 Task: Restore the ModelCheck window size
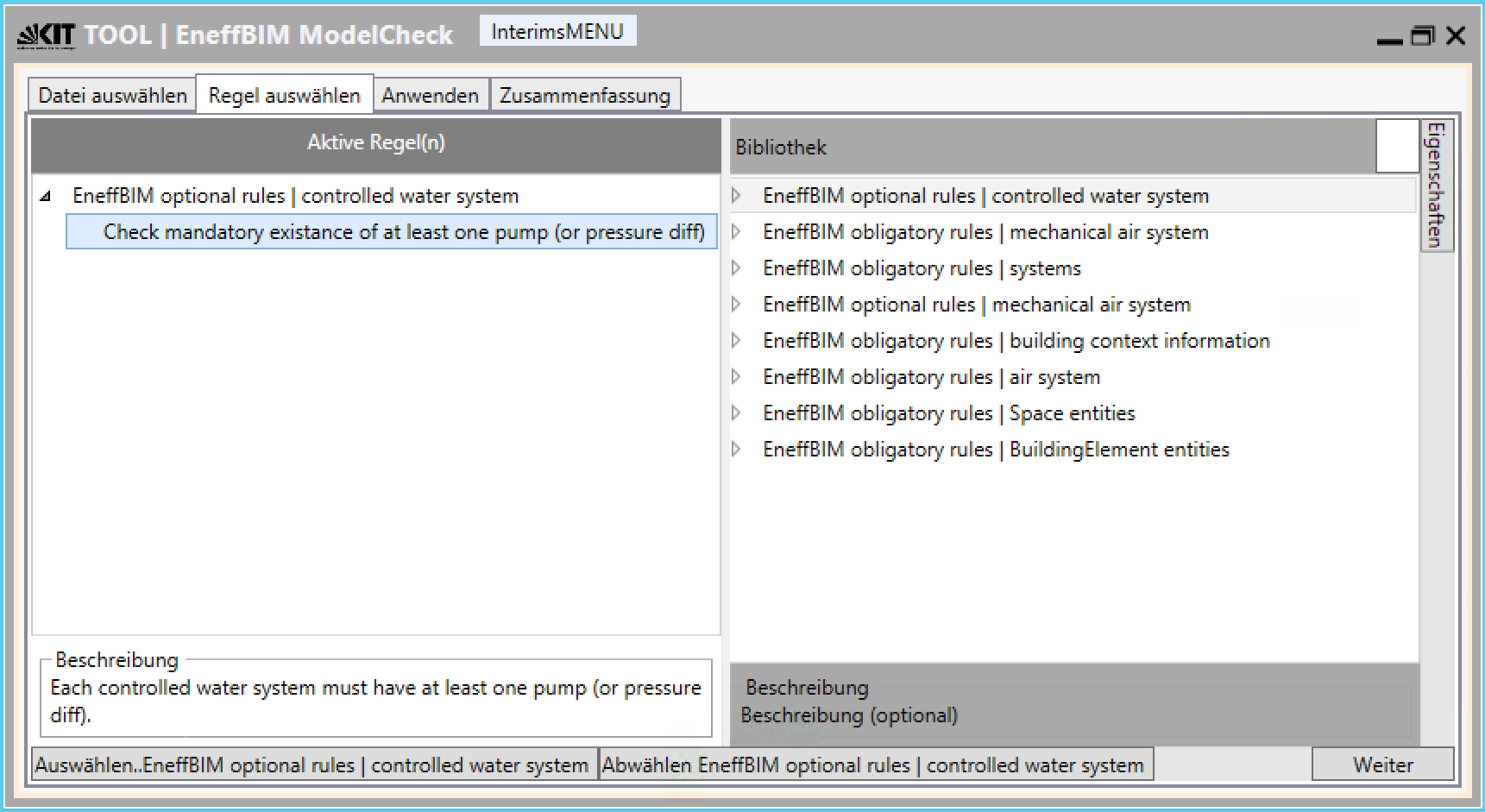click(x=1423, y=35)
